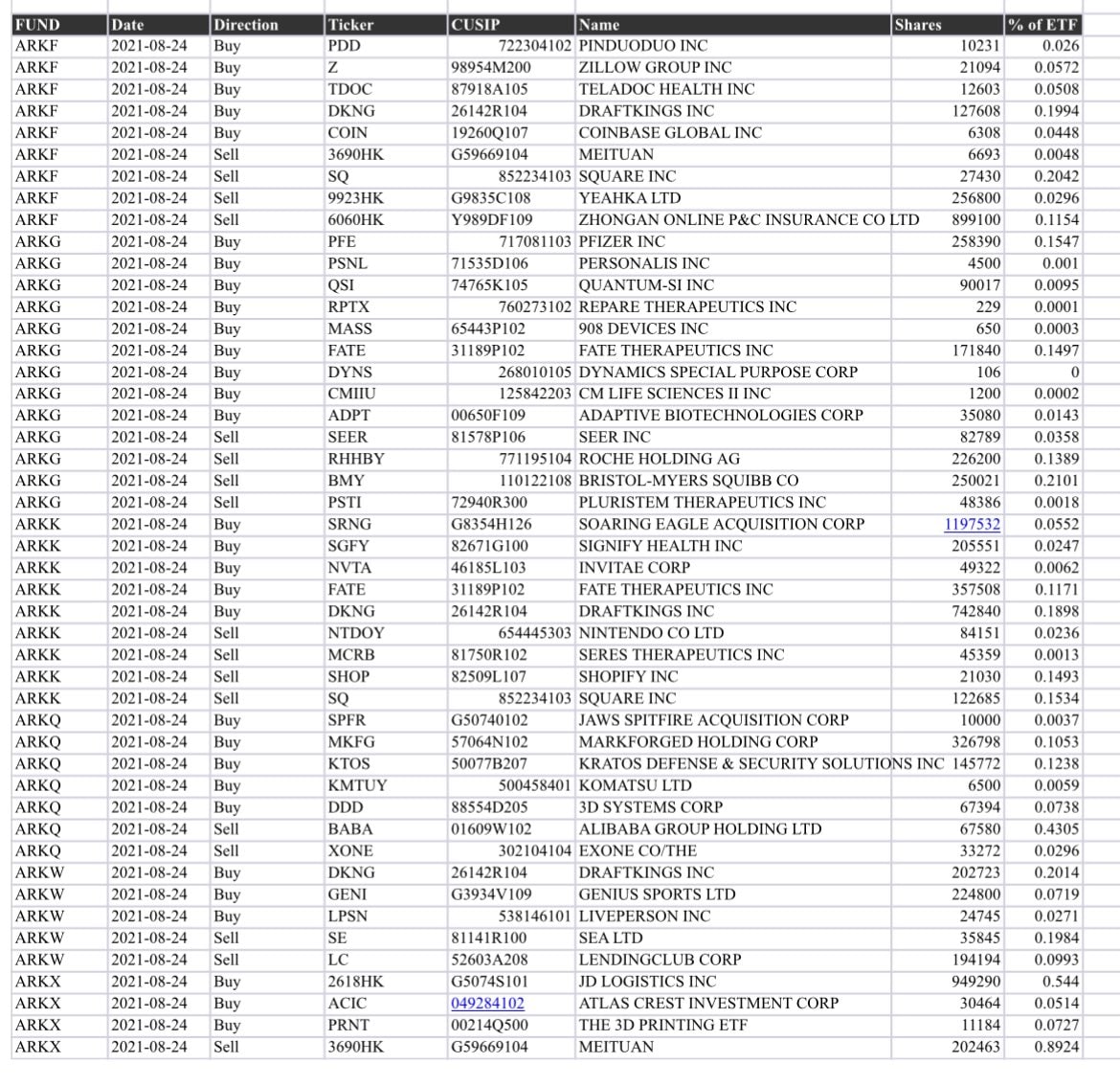
Task: Click THE 3D PRINTING ETF cell
Action: pyautogui.click(x=733, y=1026)
